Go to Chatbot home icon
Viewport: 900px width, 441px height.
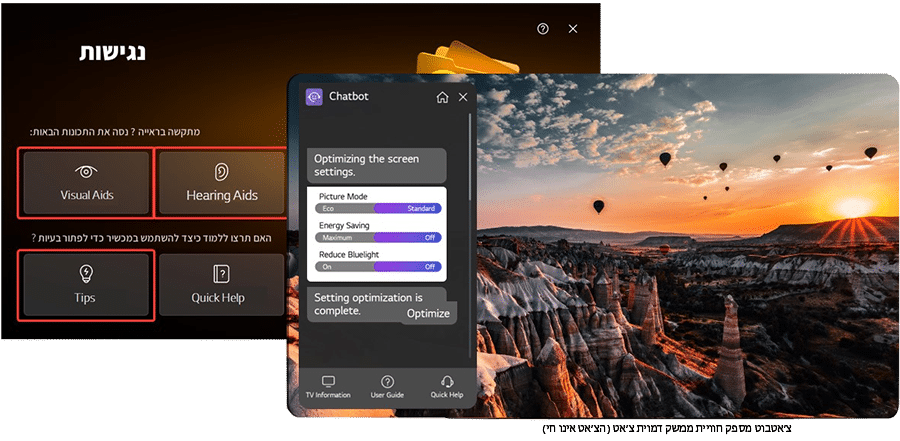(442, 97)
